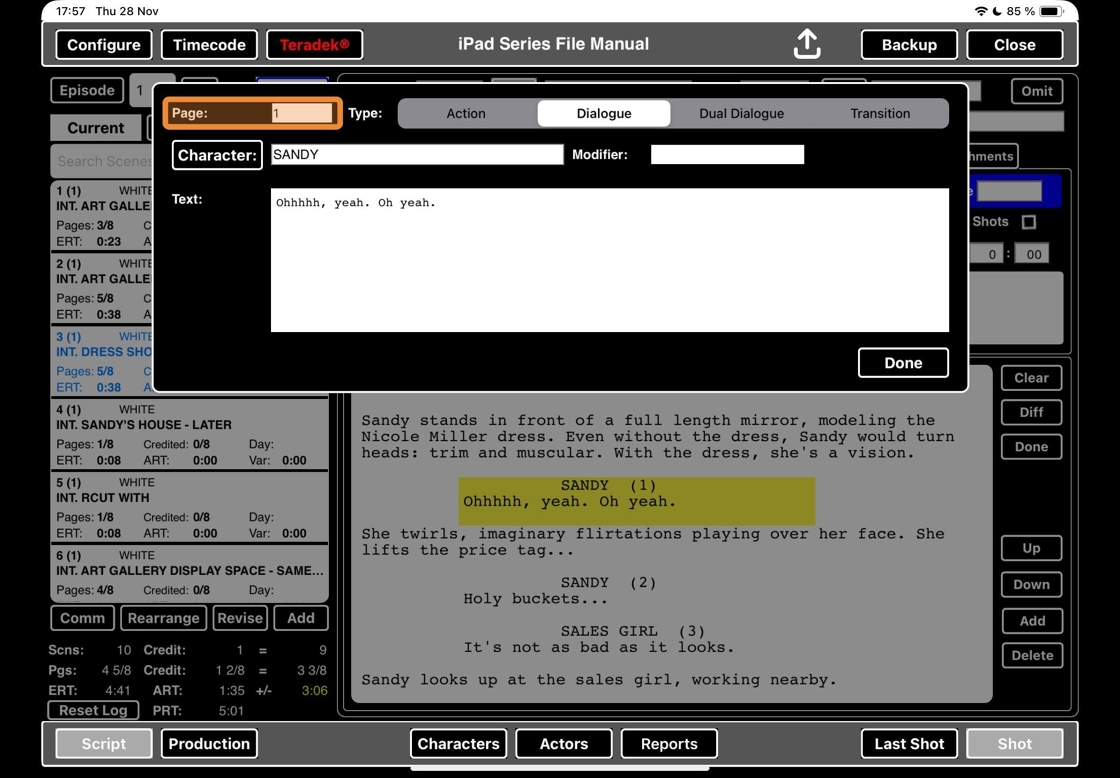Focus the Page number field
The image size is (1120, 778).
302,113
